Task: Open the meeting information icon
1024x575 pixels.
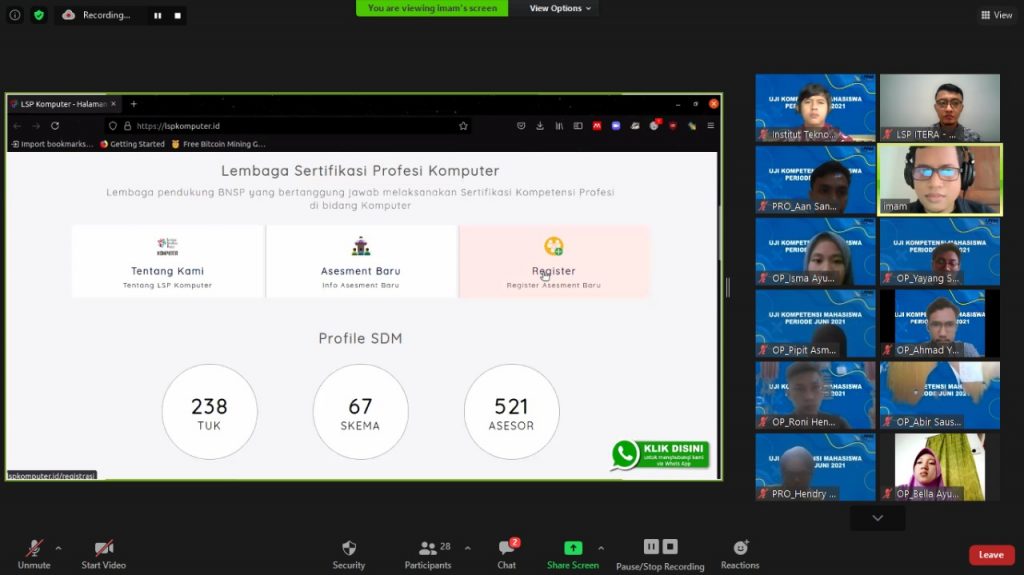Action: pos(14,14)
